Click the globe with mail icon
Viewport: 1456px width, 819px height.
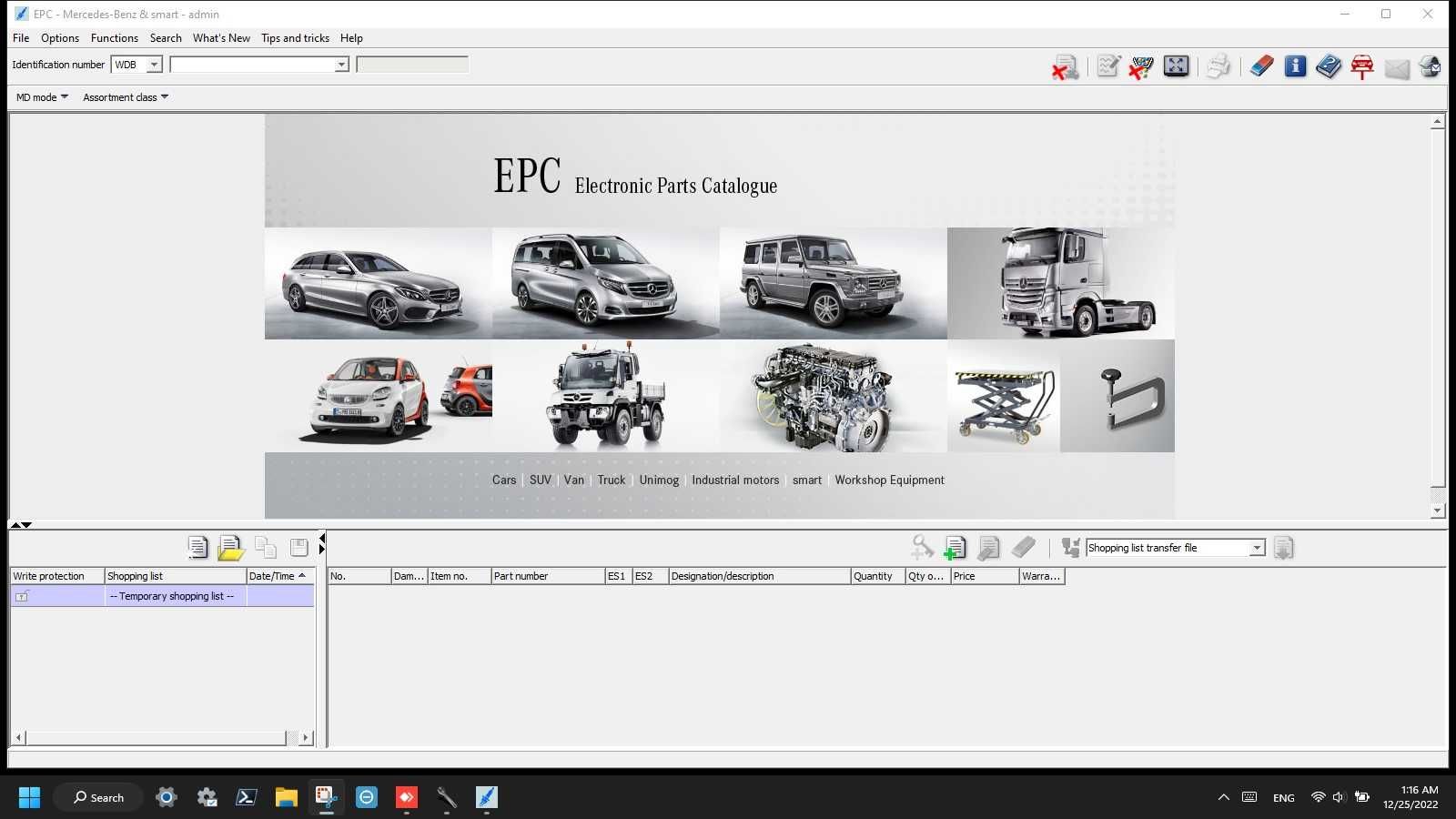(x=1430, y=66)
